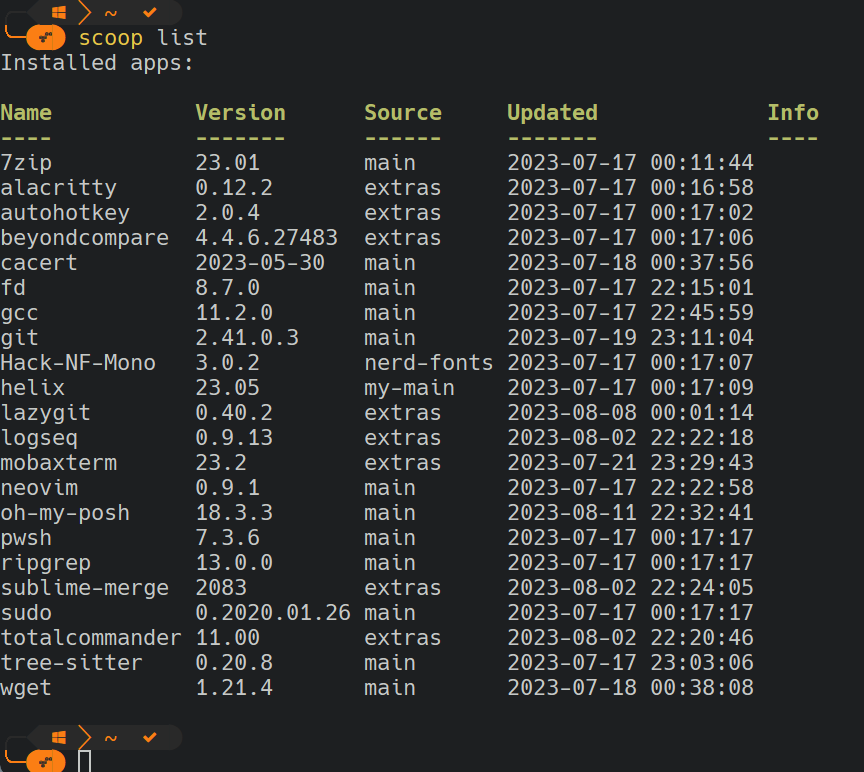Click the time '22:45:59' in gcc row
The height and width of the screenshot is (772, 864).
click(x=702, y=312)
